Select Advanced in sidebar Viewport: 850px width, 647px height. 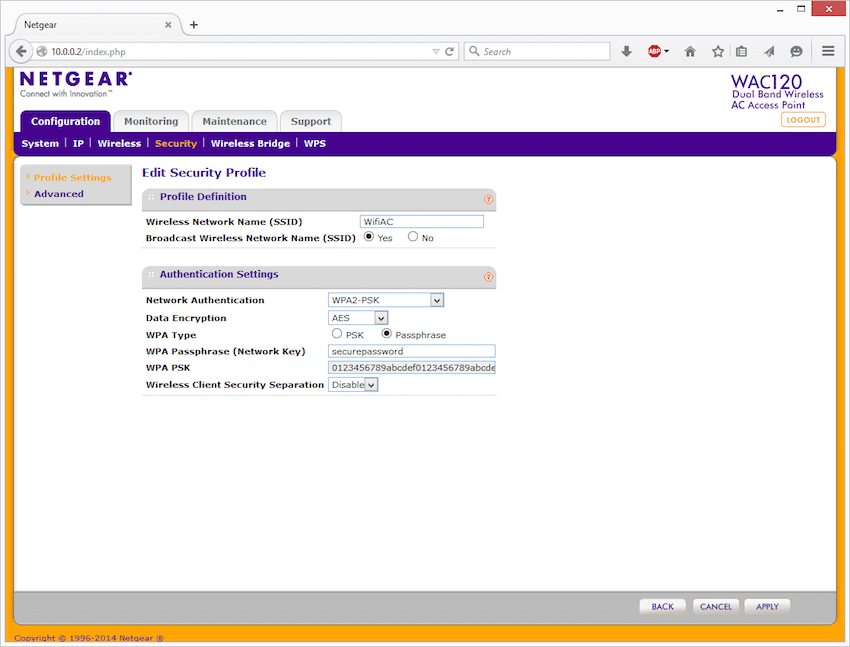click(59, 194)
